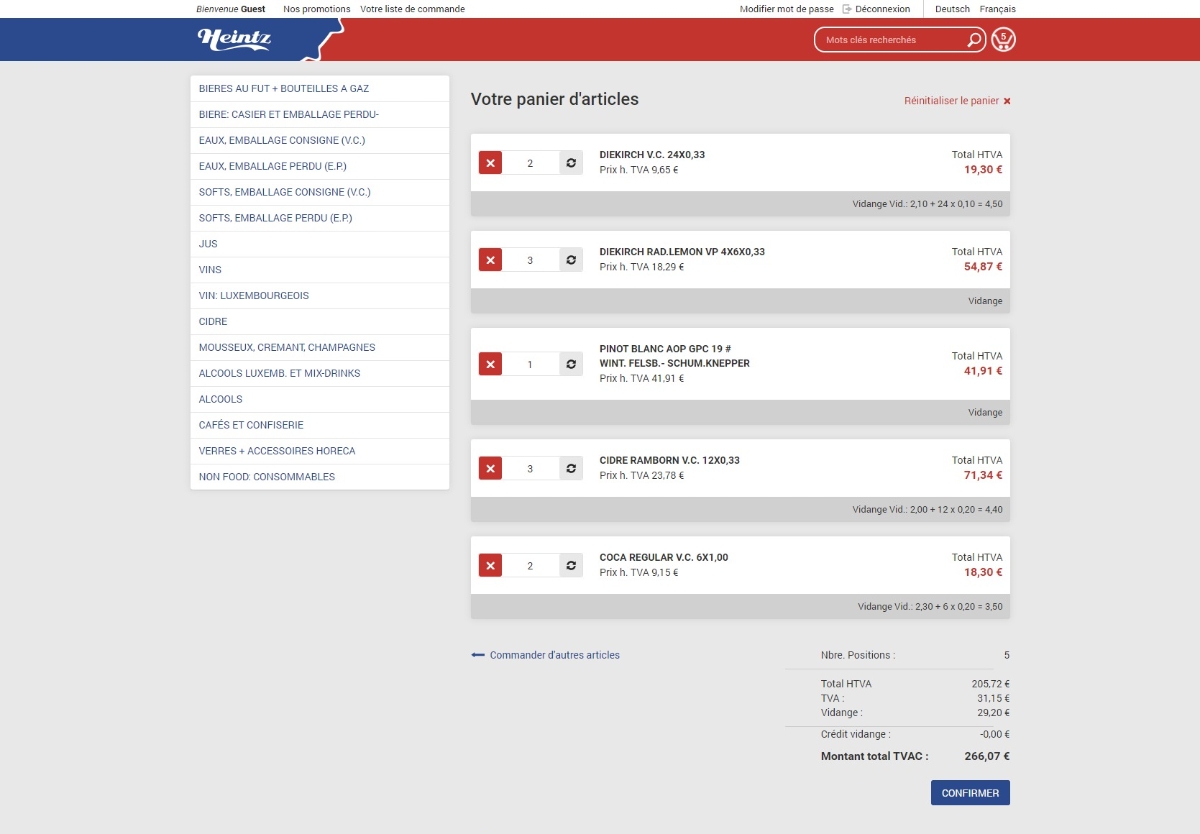Screen dimensions: 1200x834
Task: Click the Total HTVA 205,72 € summary value
Action: click(989, 684)
